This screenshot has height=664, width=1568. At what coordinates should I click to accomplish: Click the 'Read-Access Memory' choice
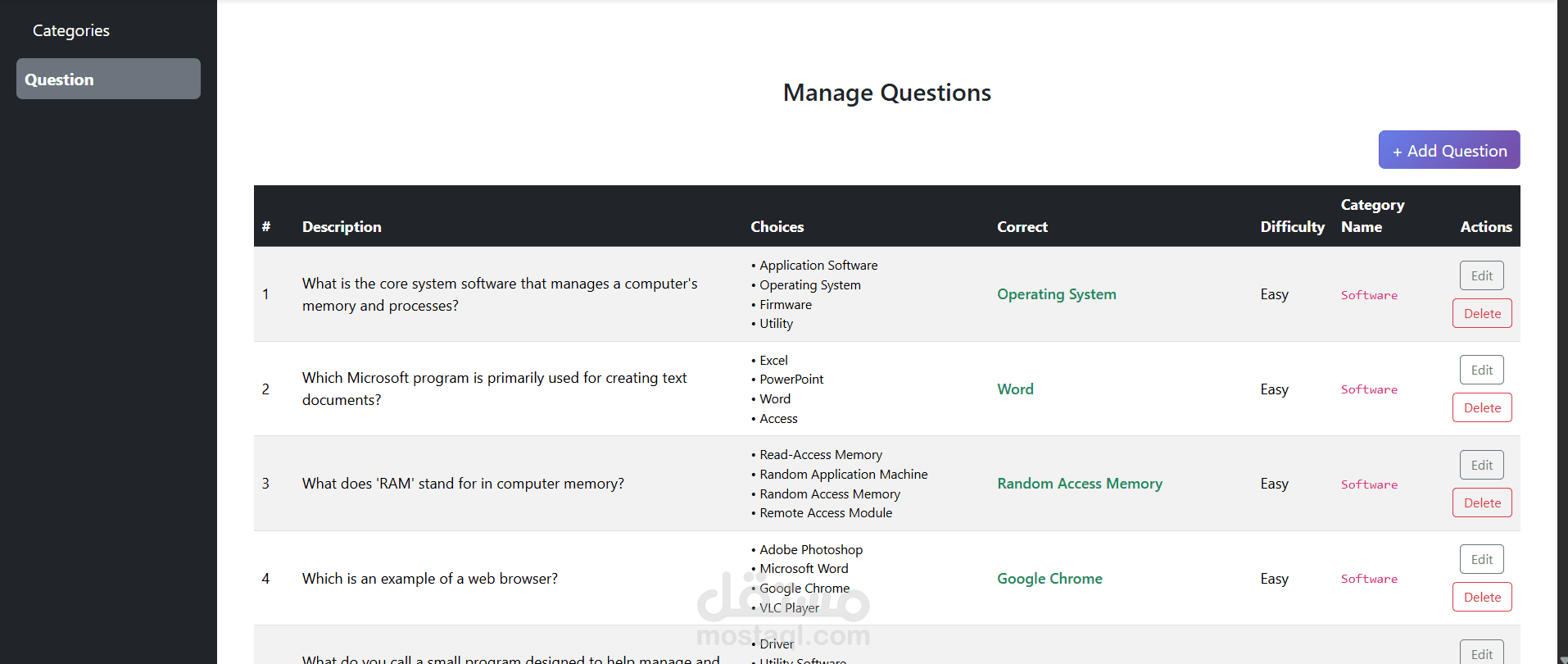tap(821, 455)
